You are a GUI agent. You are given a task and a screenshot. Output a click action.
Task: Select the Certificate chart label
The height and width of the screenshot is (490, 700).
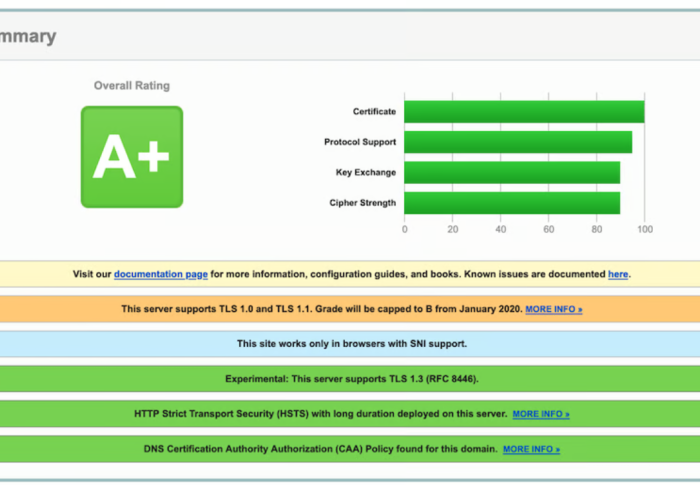pos(374,112)
